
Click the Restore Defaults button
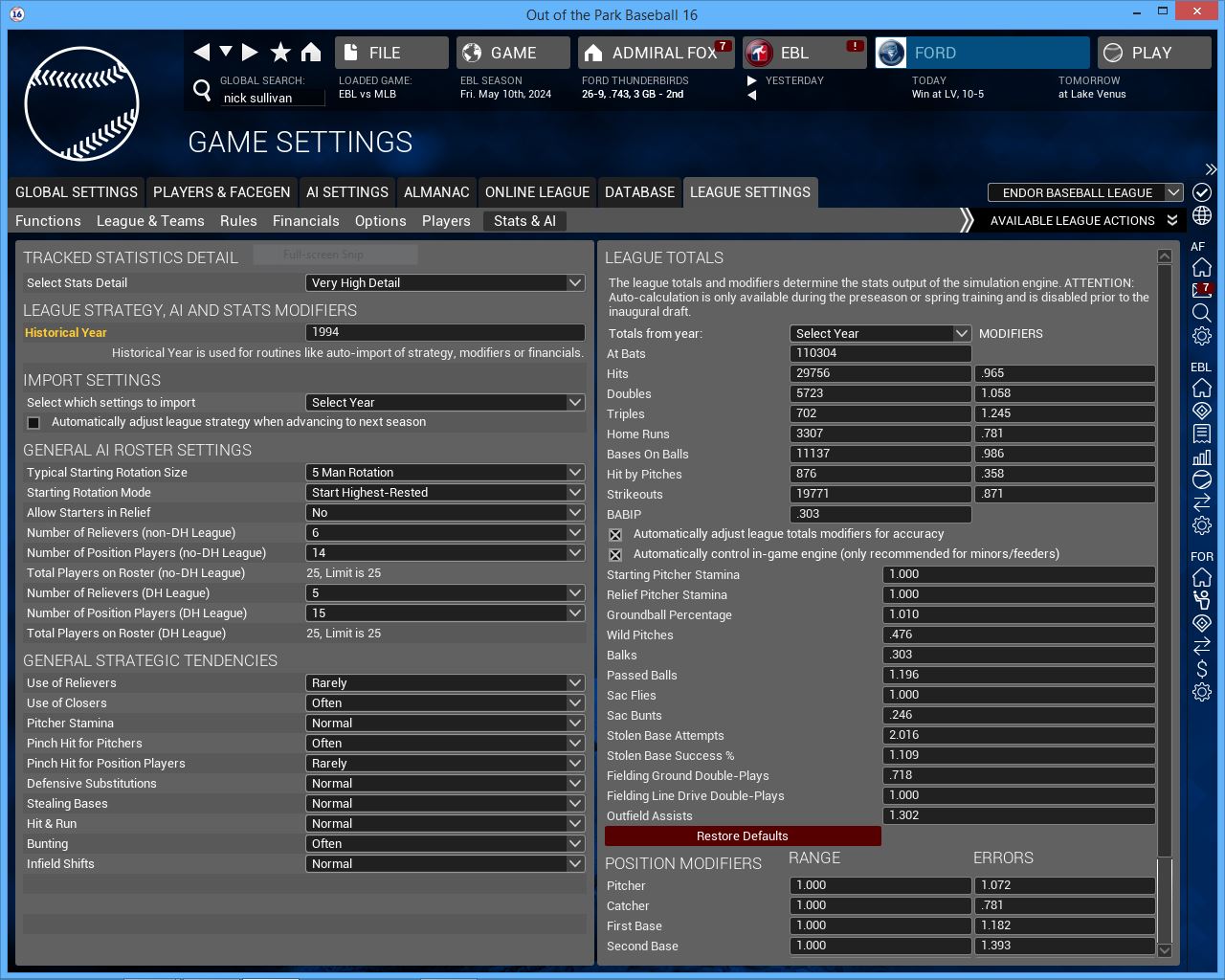(743, 836)
